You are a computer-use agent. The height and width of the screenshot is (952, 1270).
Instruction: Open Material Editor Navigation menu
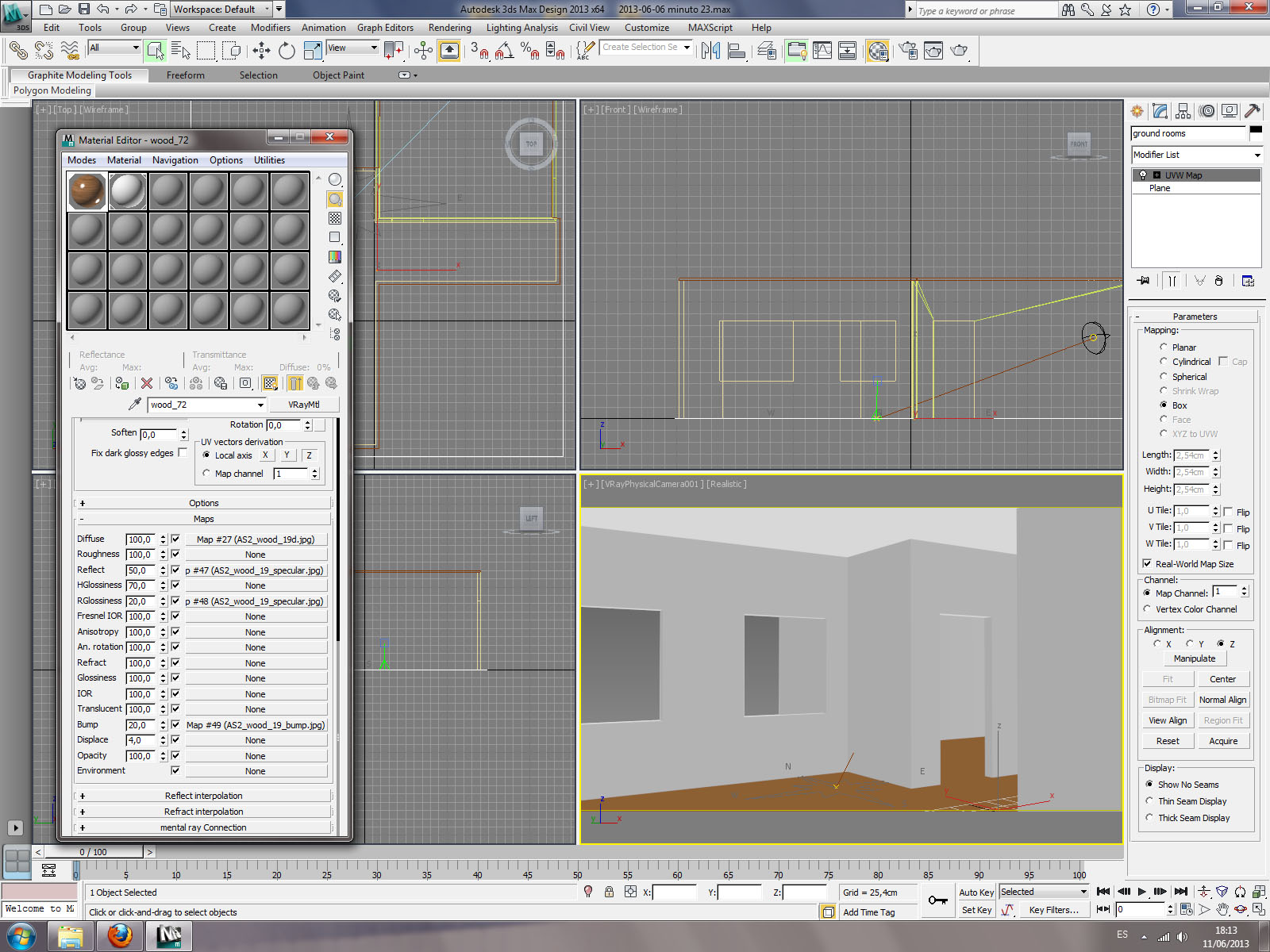click(175, 160)
